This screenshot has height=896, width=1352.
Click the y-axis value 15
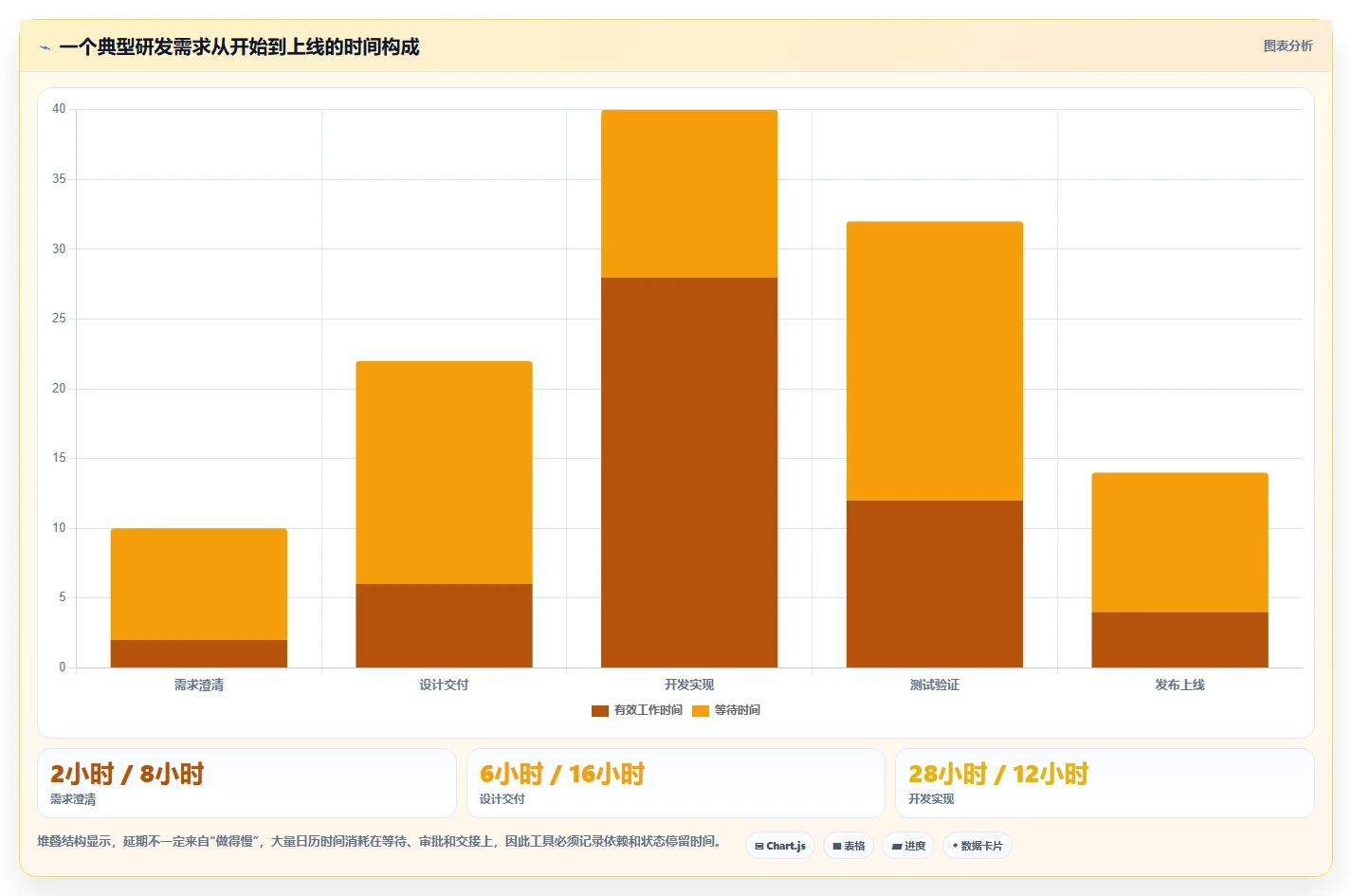(x=59, y=458)
